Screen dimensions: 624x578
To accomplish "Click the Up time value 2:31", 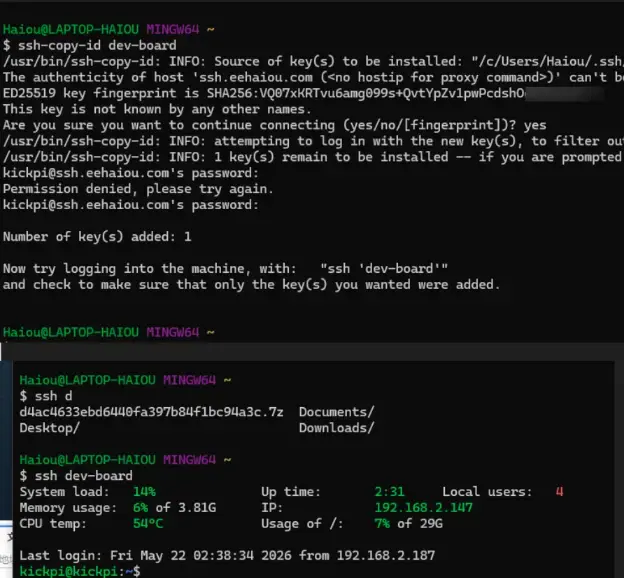I will (389, 491).
